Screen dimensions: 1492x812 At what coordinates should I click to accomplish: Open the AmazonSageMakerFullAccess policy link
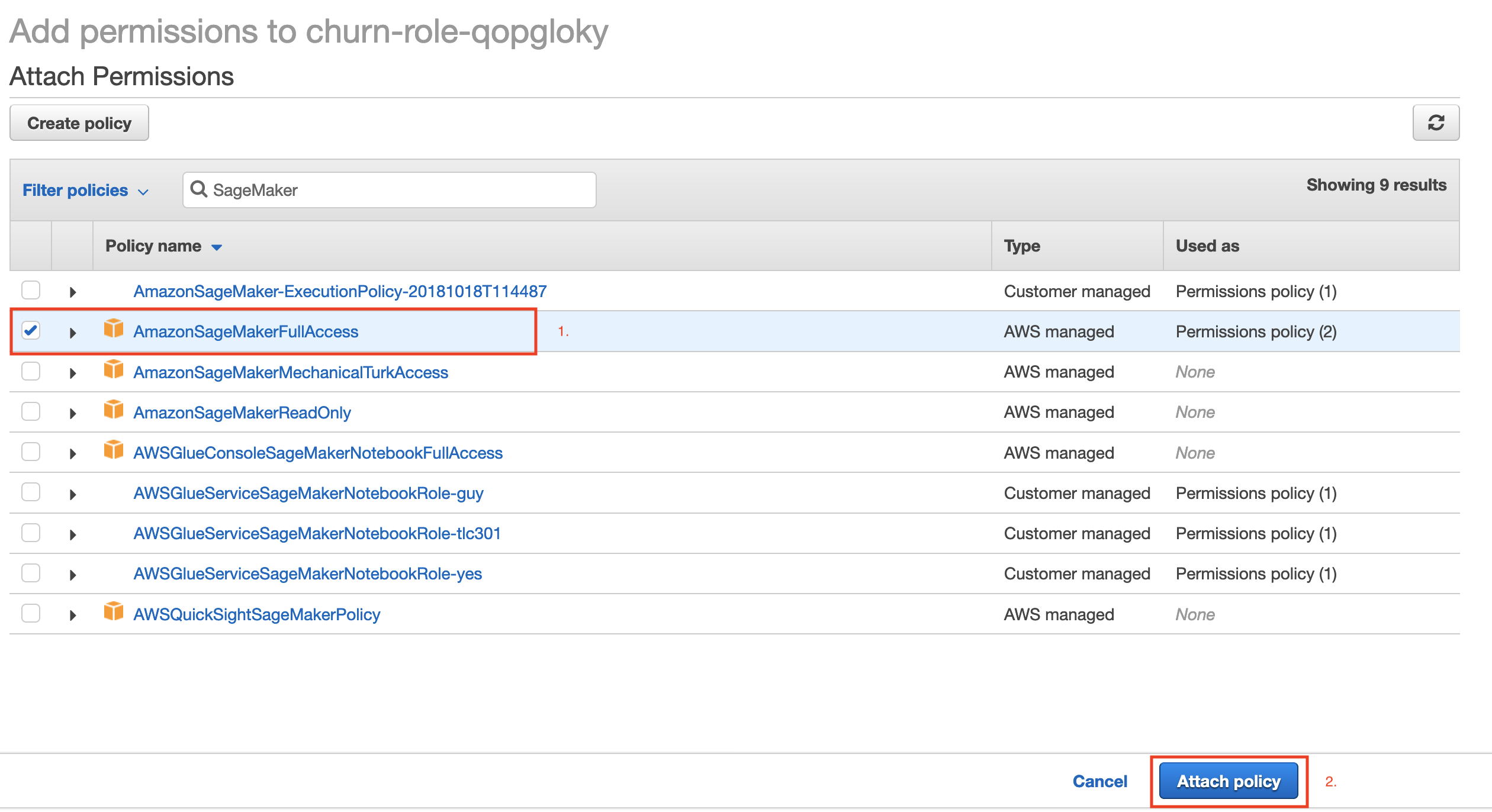point(246,331)
